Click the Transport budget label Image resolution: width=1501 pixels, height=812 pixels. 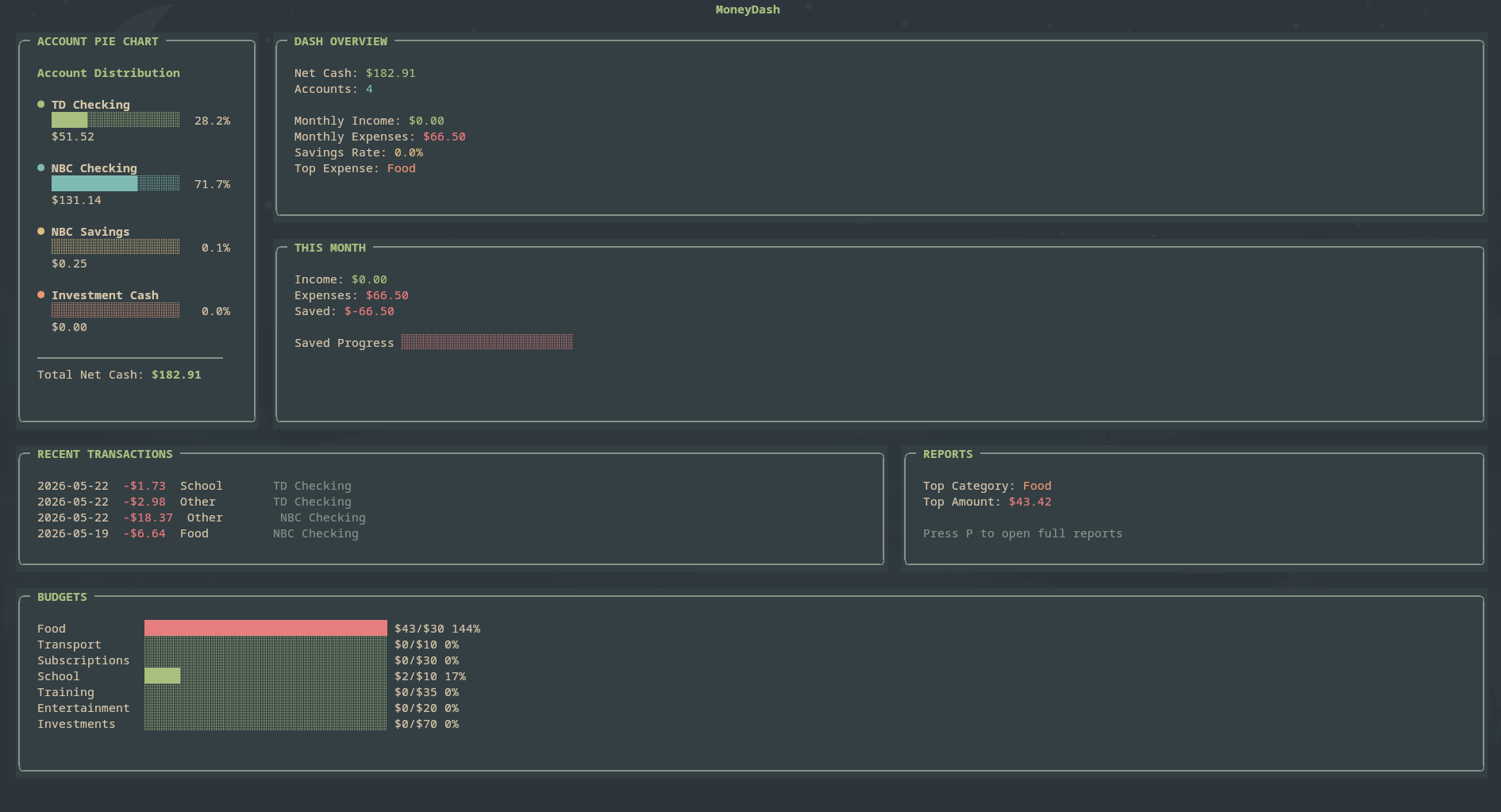pyautogui.click(x=69, y=645)
